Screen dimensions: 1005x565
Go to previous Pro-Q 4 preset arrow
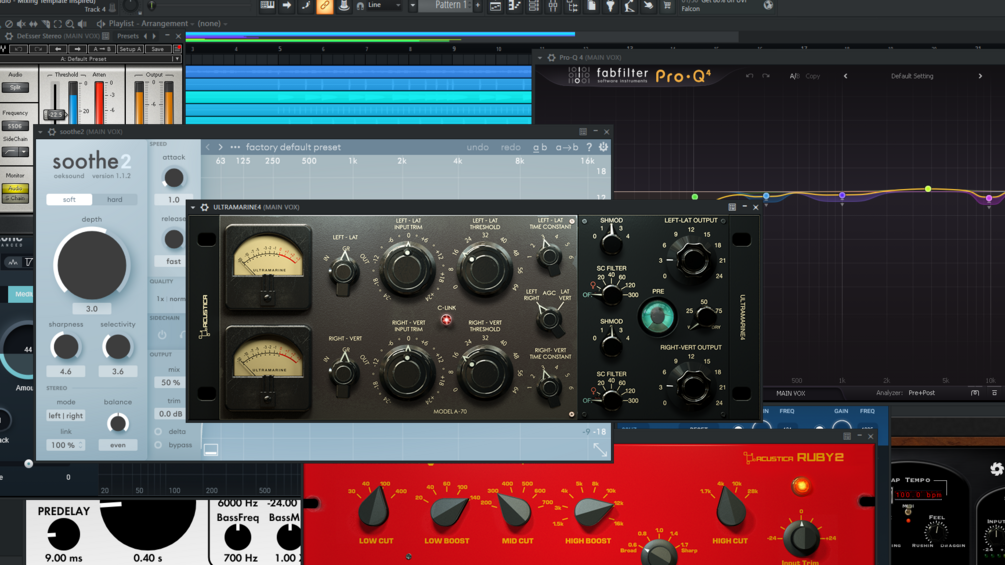coord(845,76)
